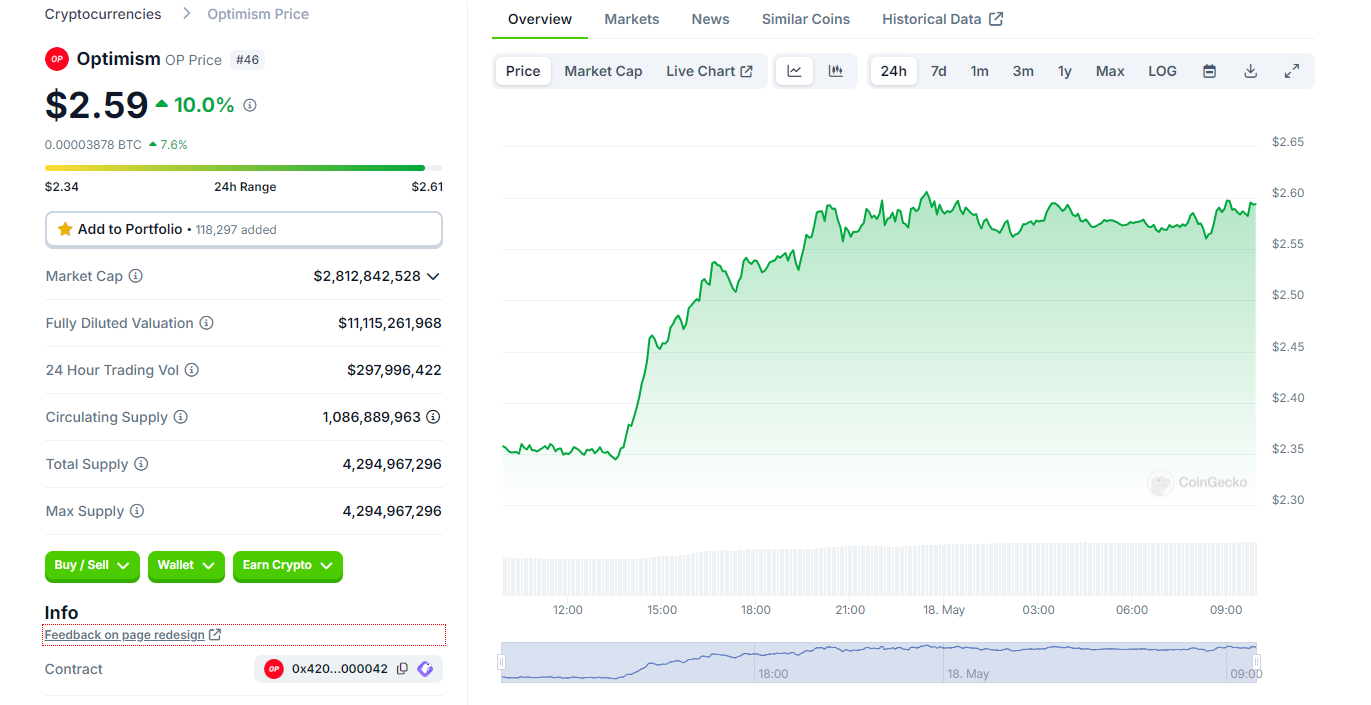
Task: Select the 1y time range
Action: pyautogui.click(x=1065, y=71)
